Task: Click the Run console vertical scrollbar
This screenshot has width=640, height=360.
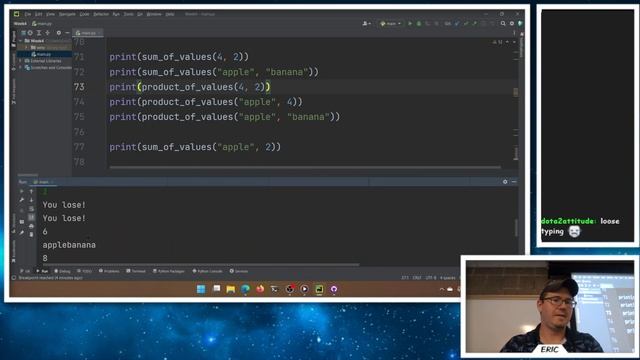Action: (x=516, y=228)
